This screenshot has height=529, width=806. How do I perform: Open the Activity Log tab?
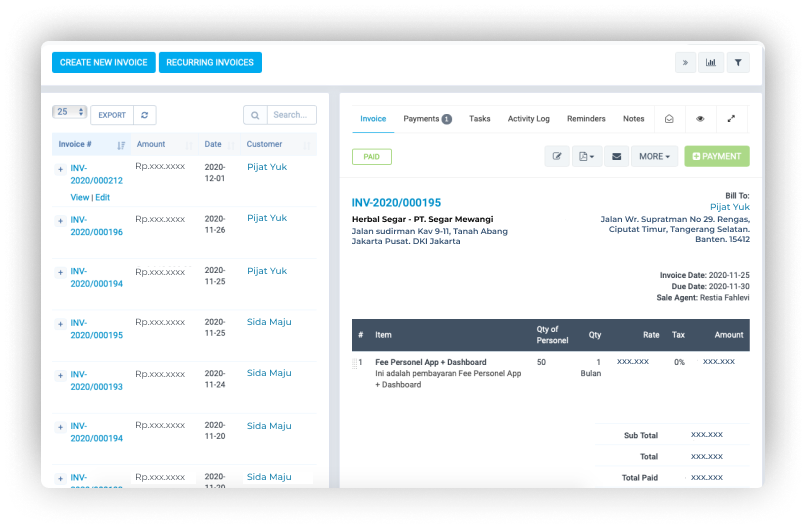click(x=528, y=119)
